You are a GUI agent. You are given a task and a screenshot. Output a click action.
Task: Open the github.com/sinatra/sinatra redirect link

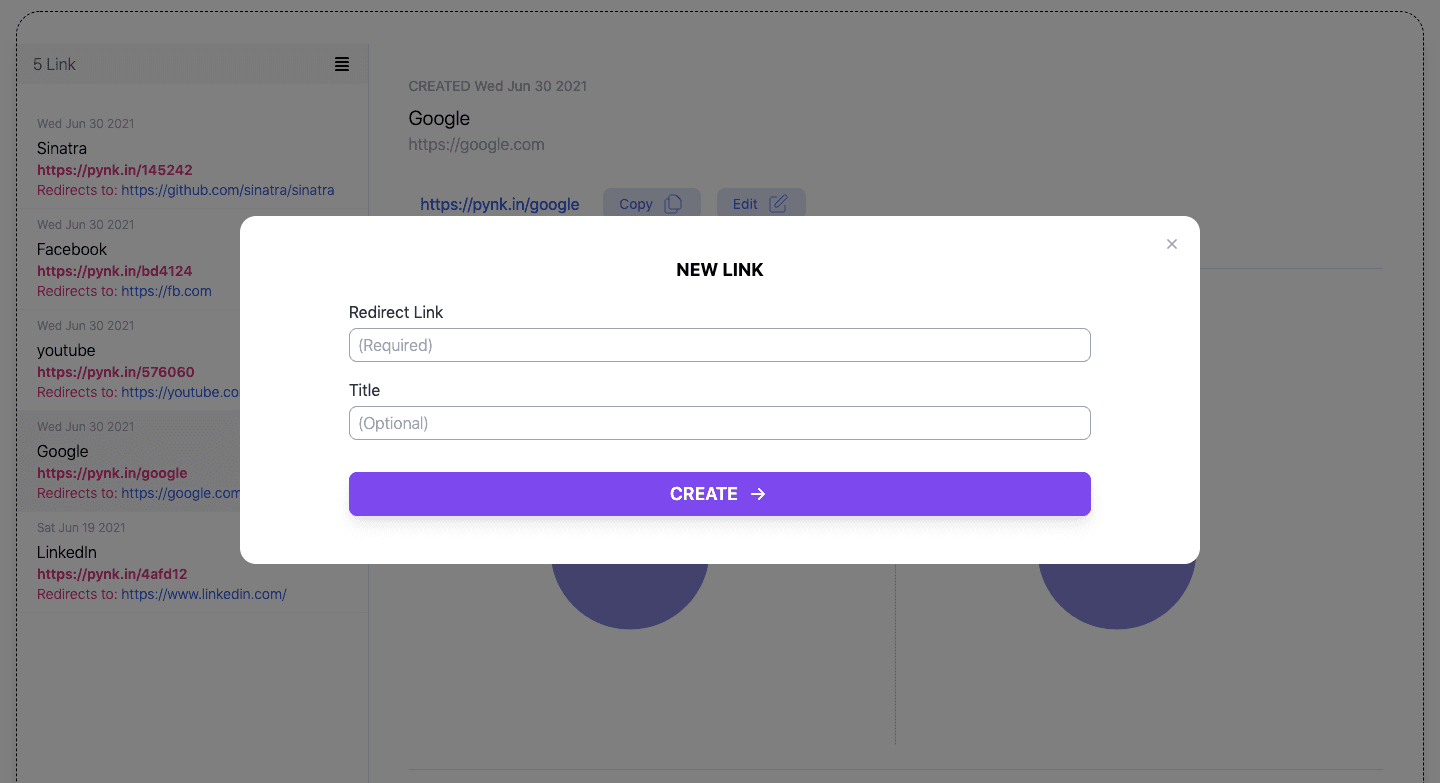pyautogui.click(x=228, y=190)
